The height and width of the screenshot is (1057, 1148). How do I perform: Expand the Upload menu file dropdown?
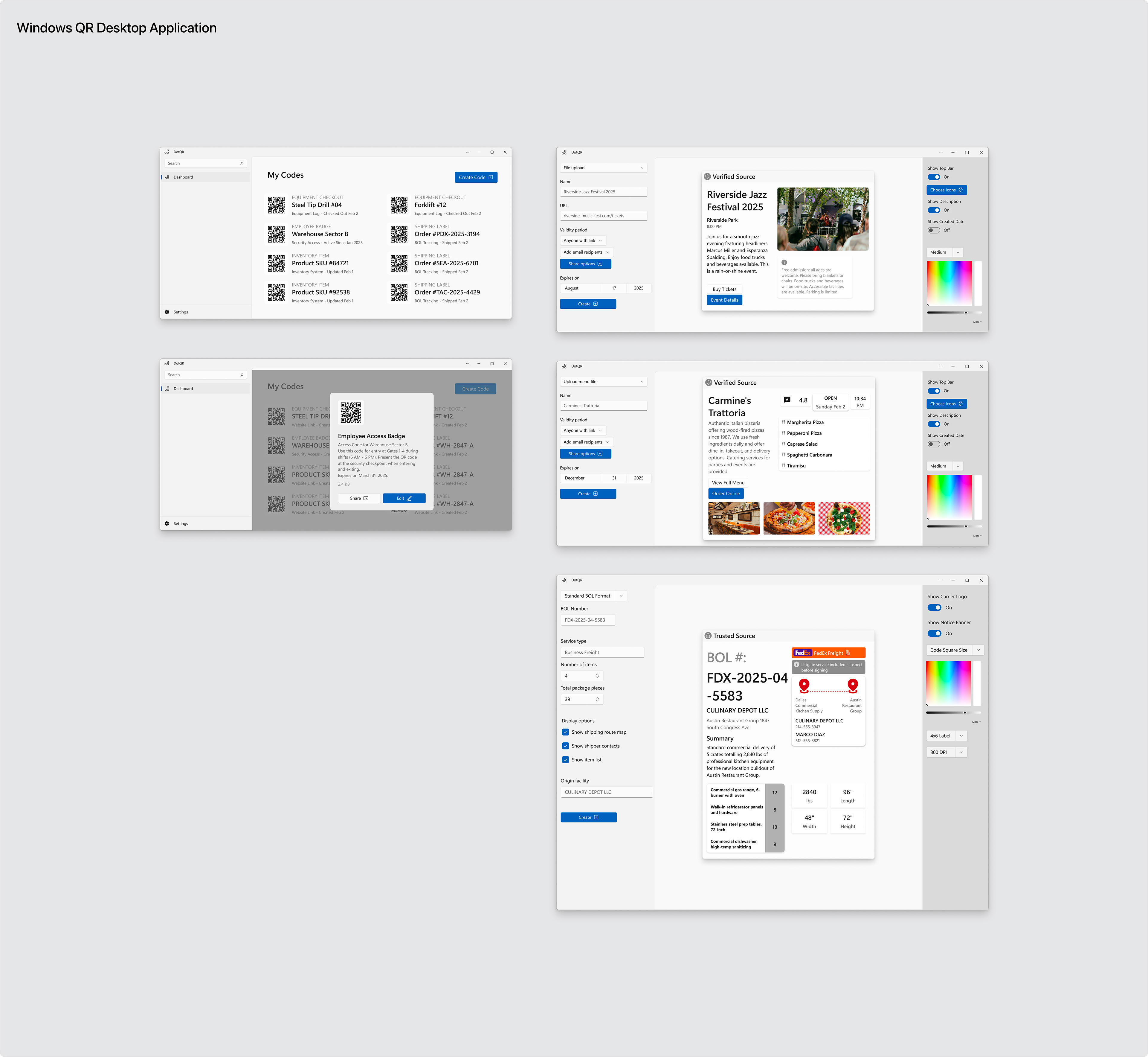click(603, 382)
